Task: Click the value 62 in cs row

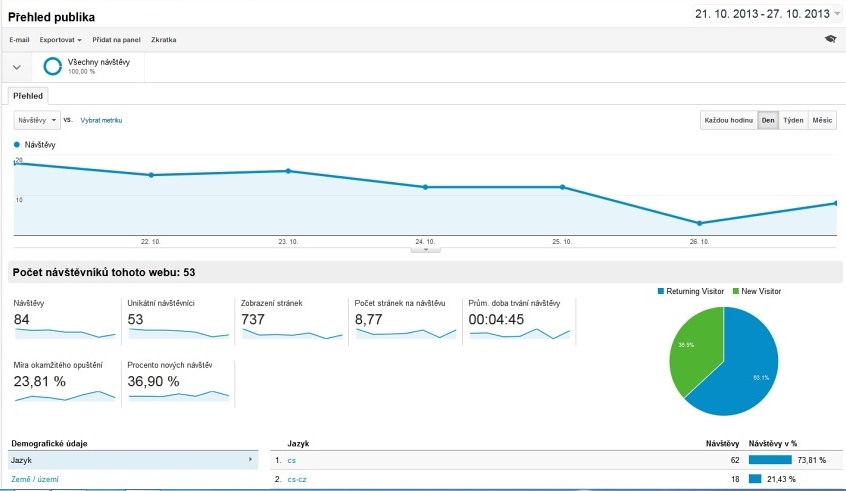Action: pos(735,460)
